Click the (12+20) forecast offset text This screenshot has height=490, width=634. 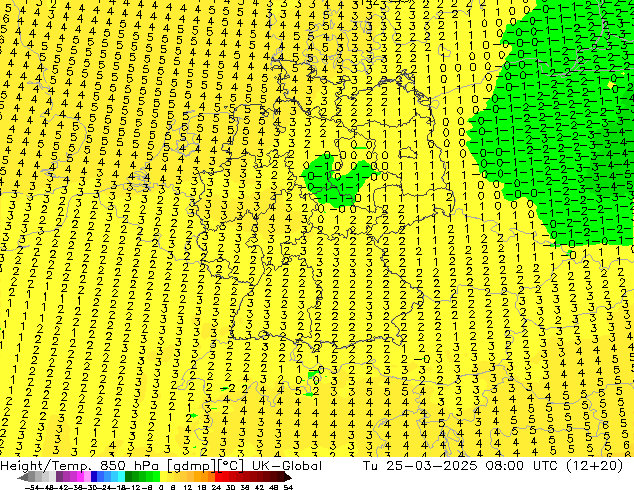pyautogui.click(x=593, y=466)
